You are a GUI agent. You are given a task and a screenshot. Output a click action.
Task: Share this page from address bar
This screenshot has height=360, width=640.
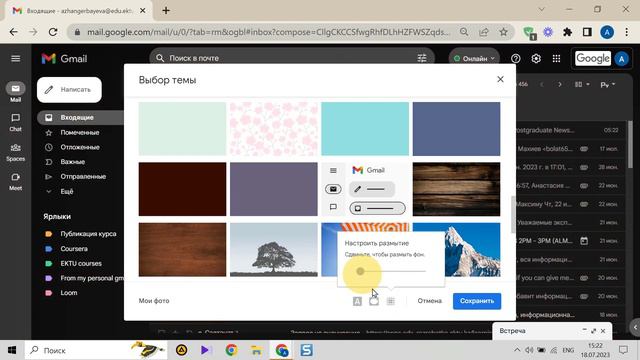[484, 32]
